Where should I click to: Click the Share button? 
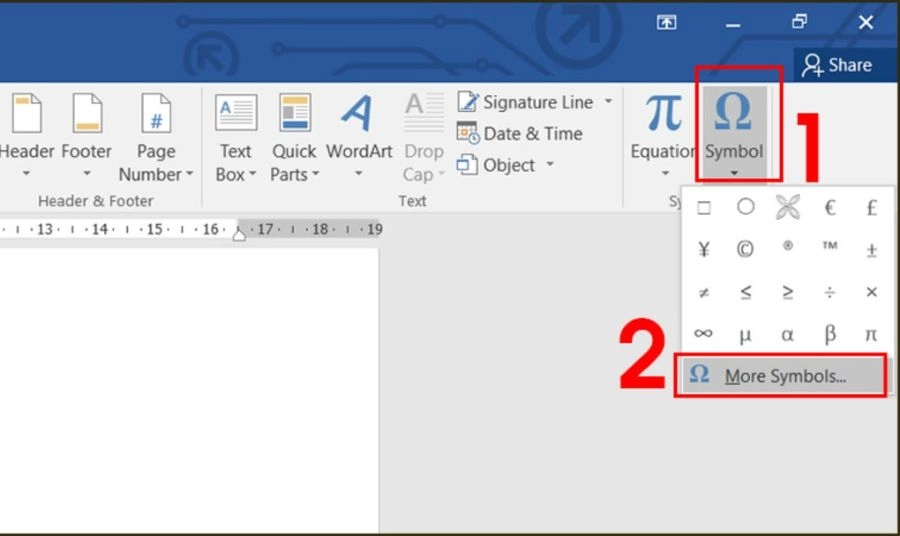coord(837,65)
